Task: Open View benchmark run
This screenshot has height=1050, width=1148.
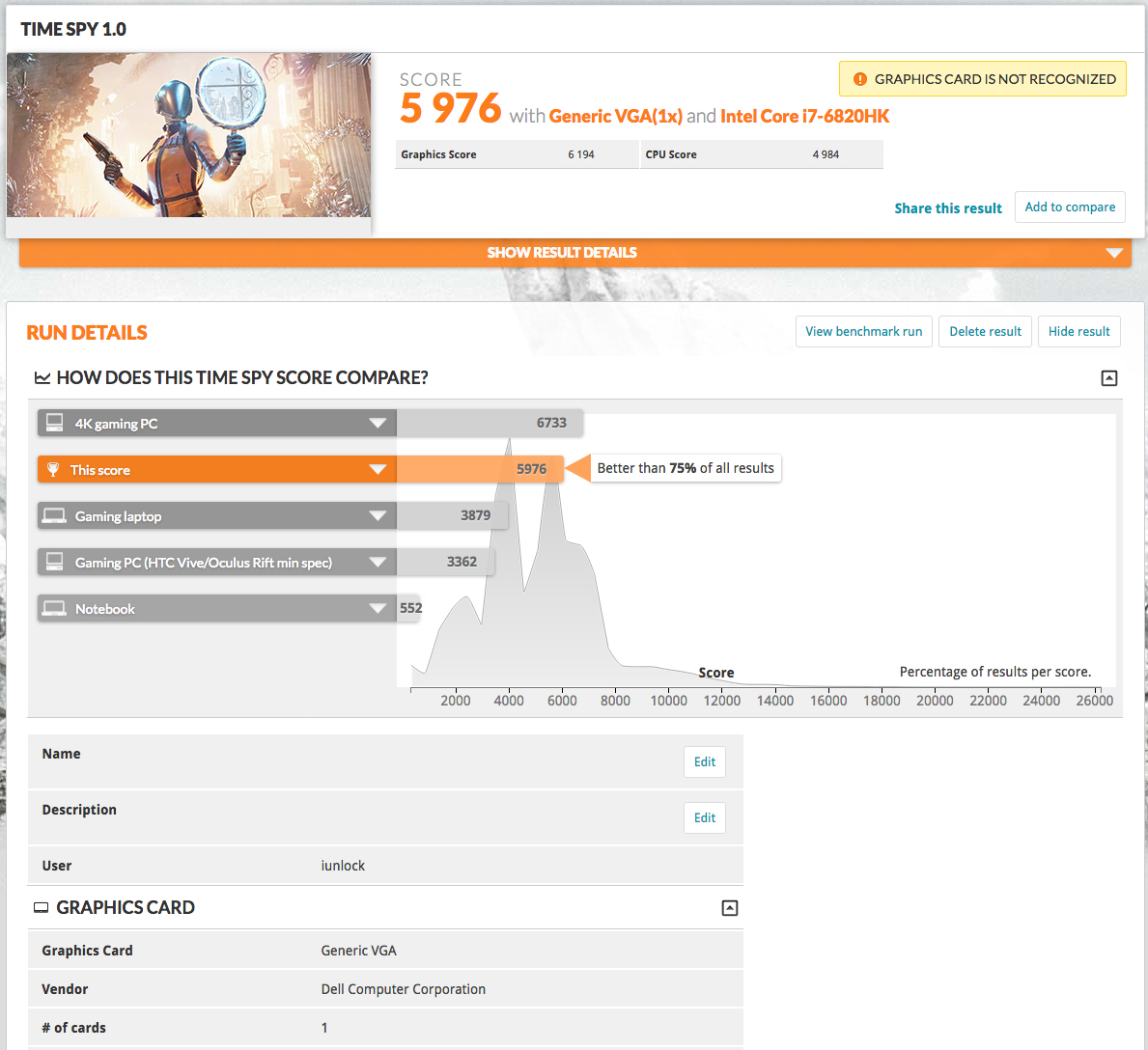Action: pyautogui.click(x=864, y=331)
